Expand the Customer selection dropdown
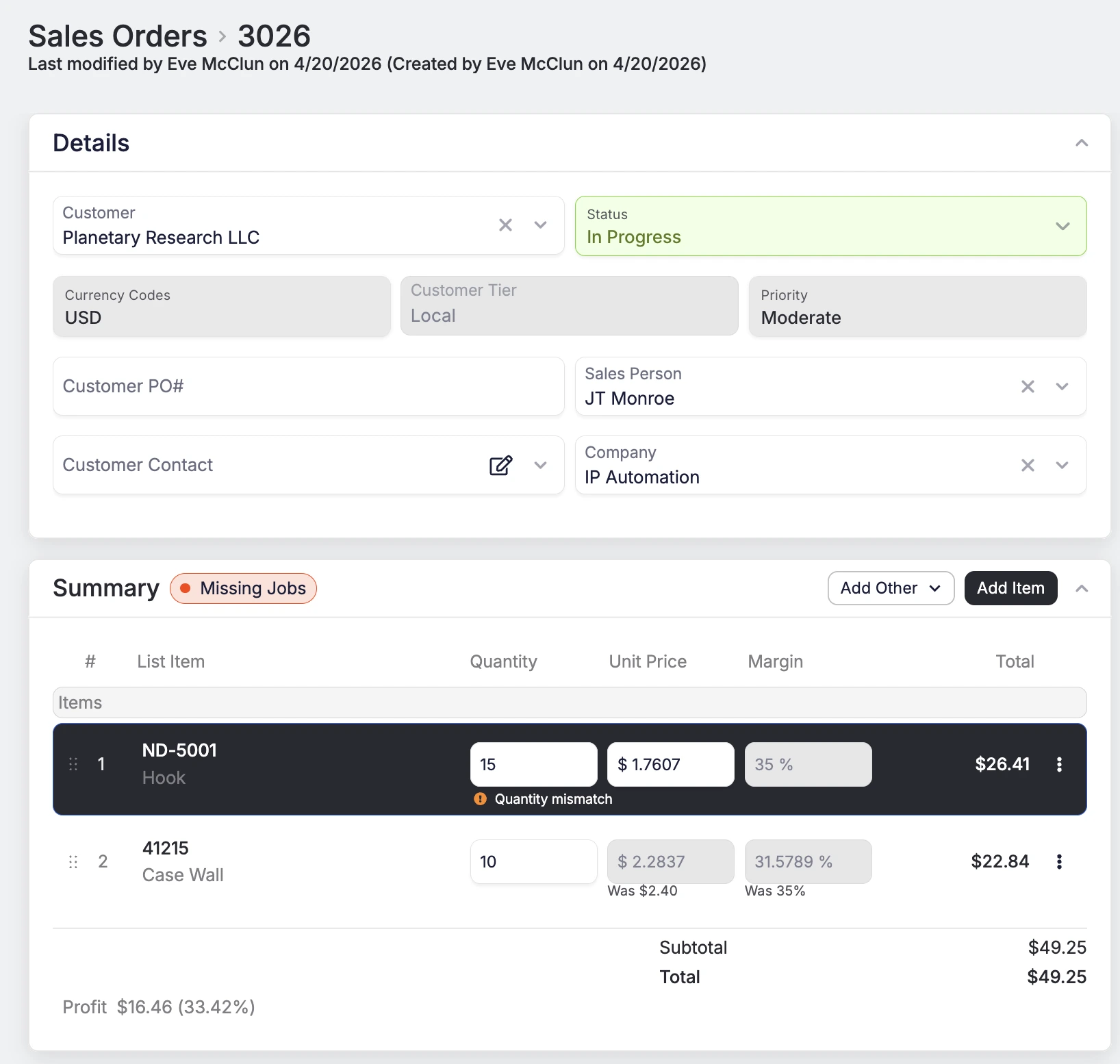1120x1064 pixels. click(x=540, y=225)
